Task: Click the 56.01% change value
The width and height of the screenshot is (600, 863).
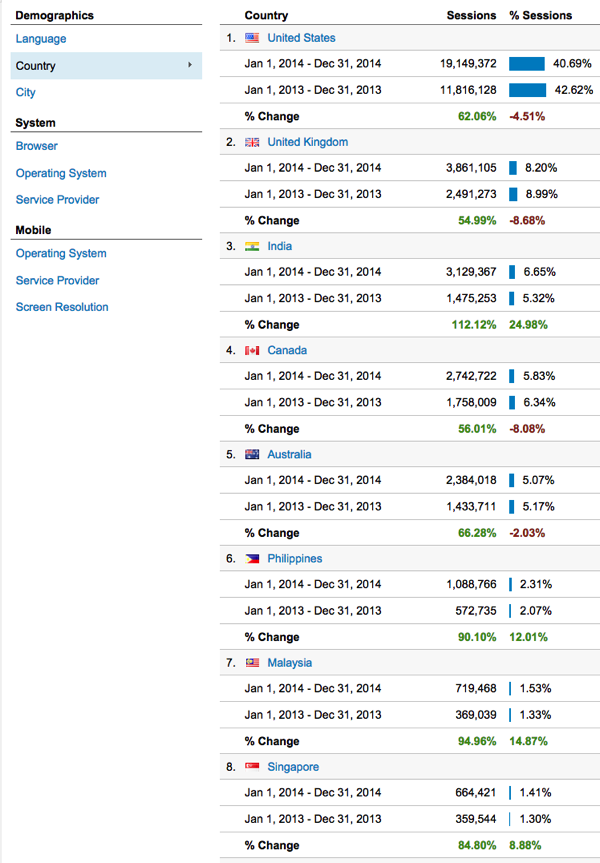Action: [x=477, y=429]
